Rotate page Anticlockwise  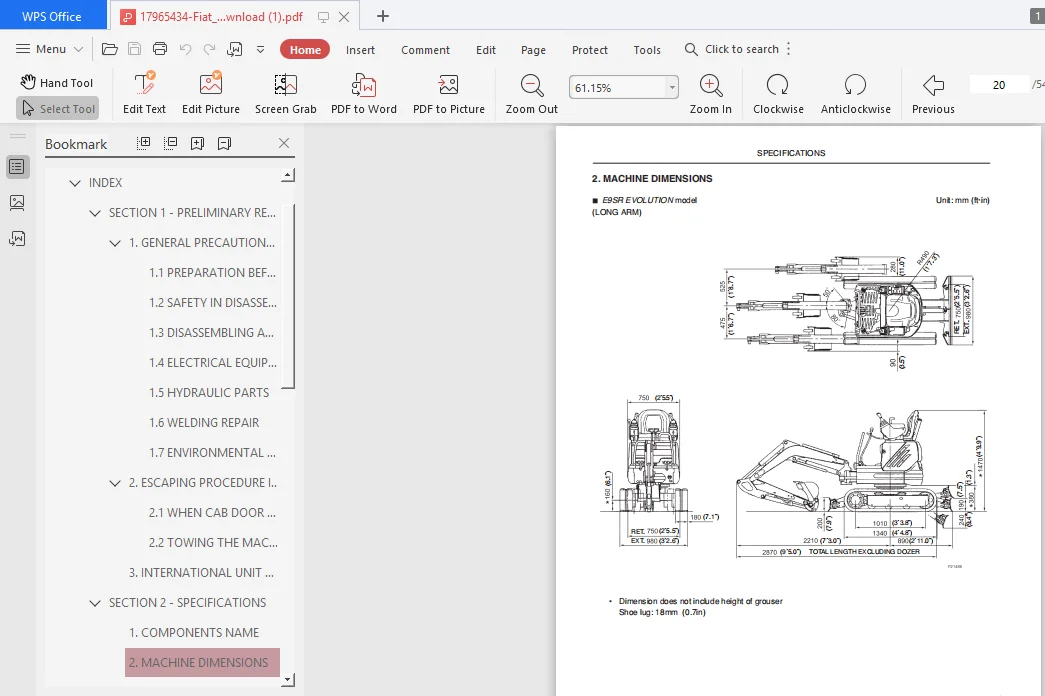click(855, 94)
